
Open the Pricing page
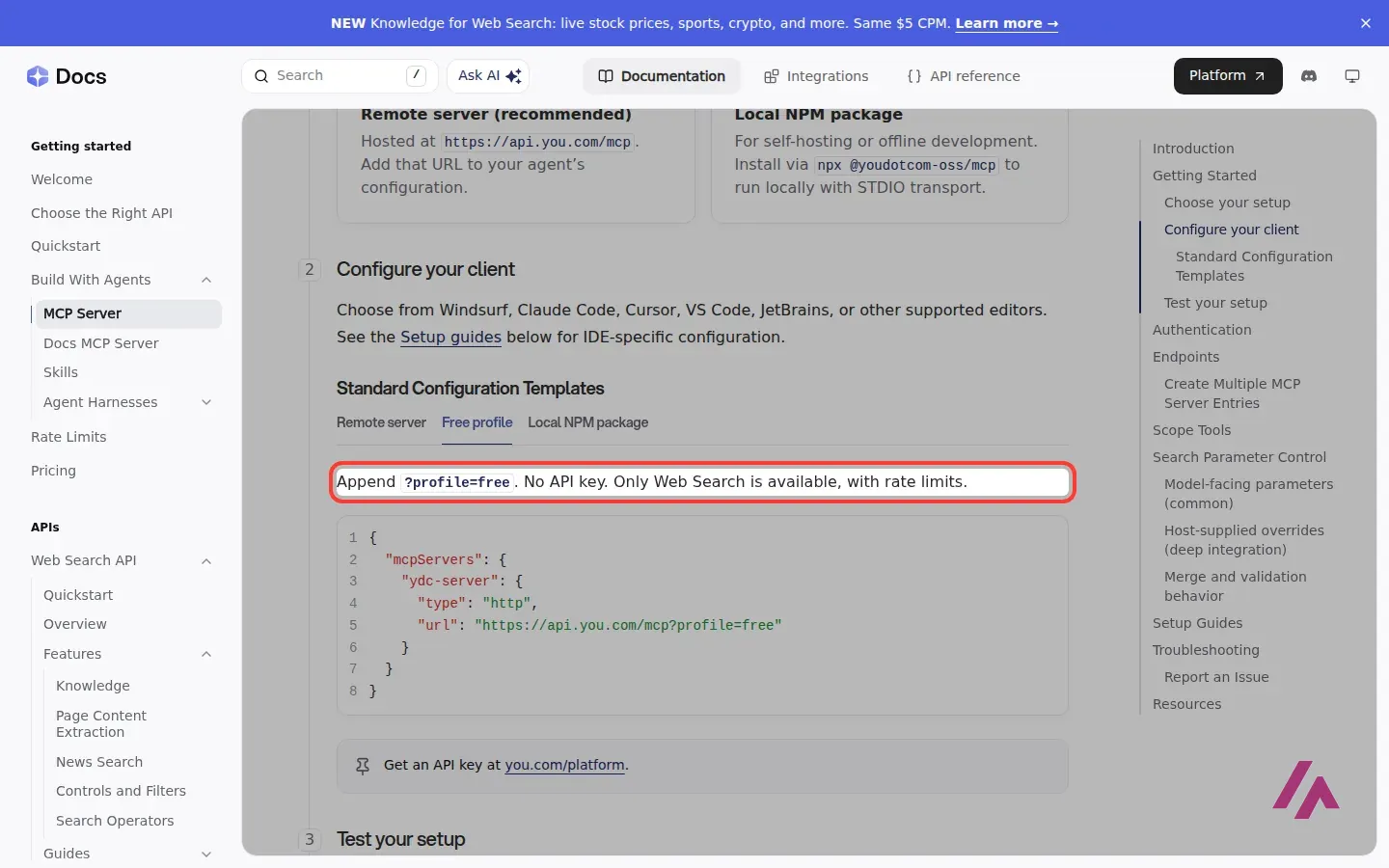click(53, 471)
